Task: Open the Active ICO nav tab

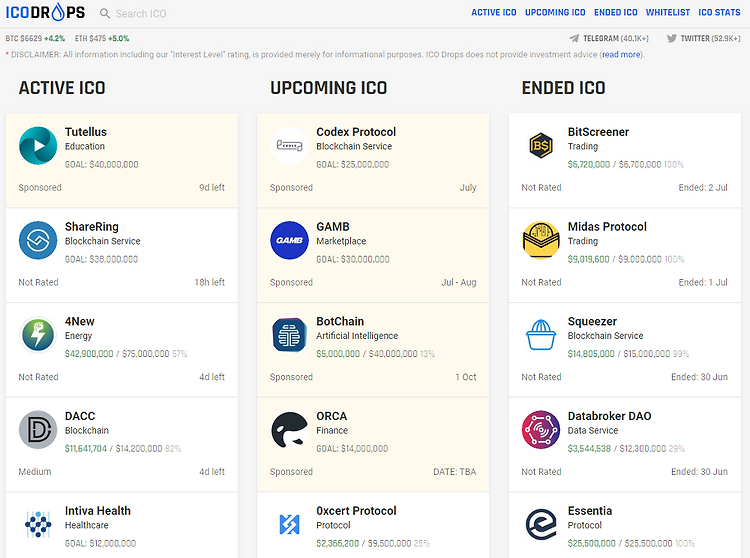Action: pyautogui.click(x=494, y=12)
